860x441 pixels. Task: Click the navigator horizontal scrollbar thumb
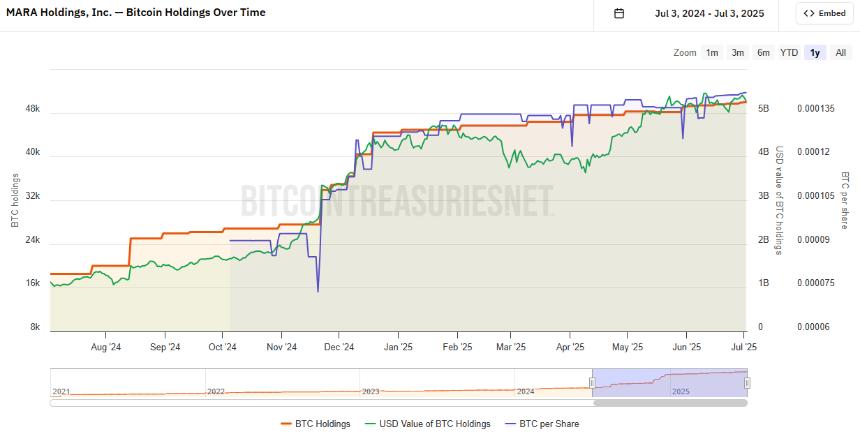point(670,403)
